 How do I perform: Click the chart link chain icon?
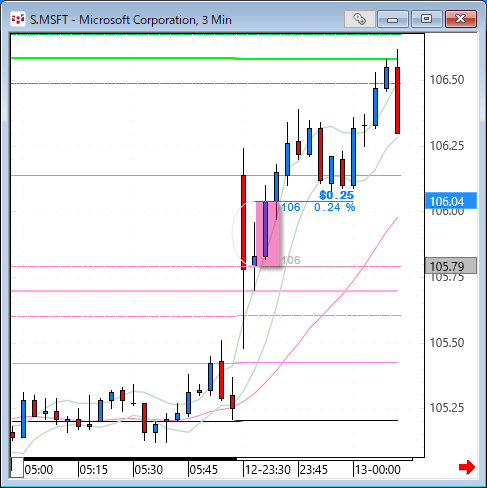[x=360, y=19]
